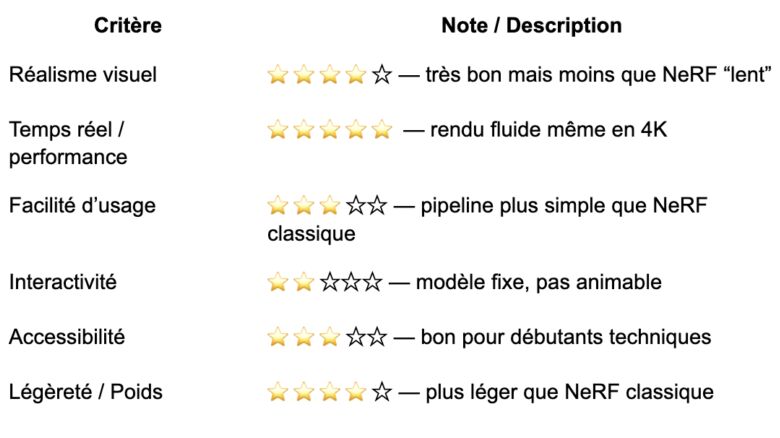The height and width of the screenshot is (438, 780).
Task: Click the last empty star in Accessibilité row
Action: coord(377,337)
